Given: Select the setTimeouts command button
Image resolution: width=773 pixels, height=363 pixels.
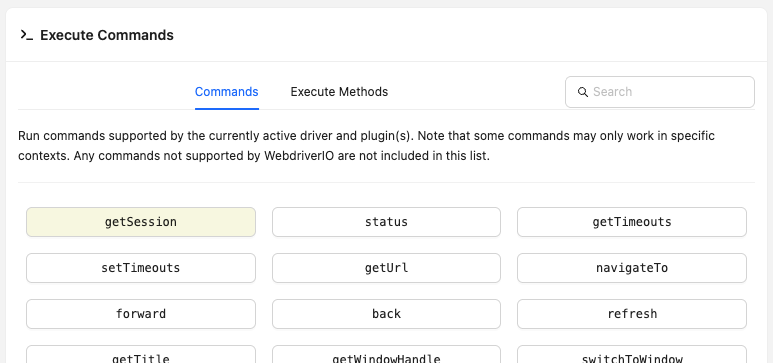Looking at the screenshot, I should 141,268.
